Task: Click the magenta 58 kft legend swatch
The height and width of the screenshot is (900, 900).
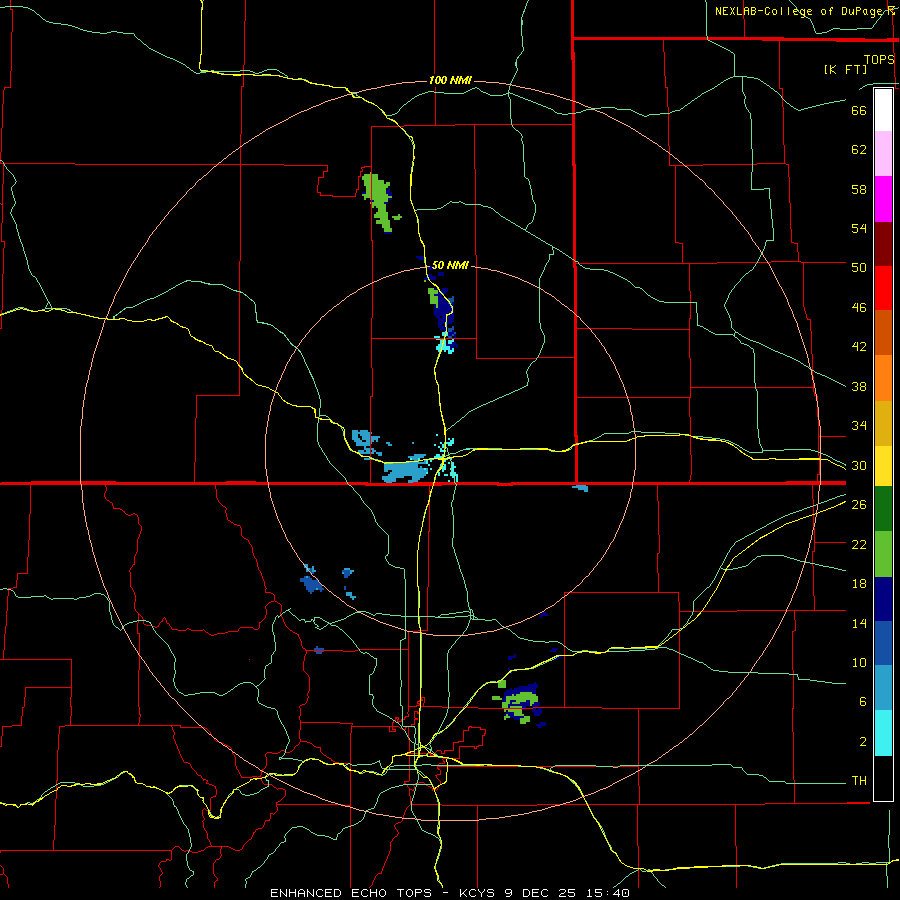Action: click(x=883, y=199)
